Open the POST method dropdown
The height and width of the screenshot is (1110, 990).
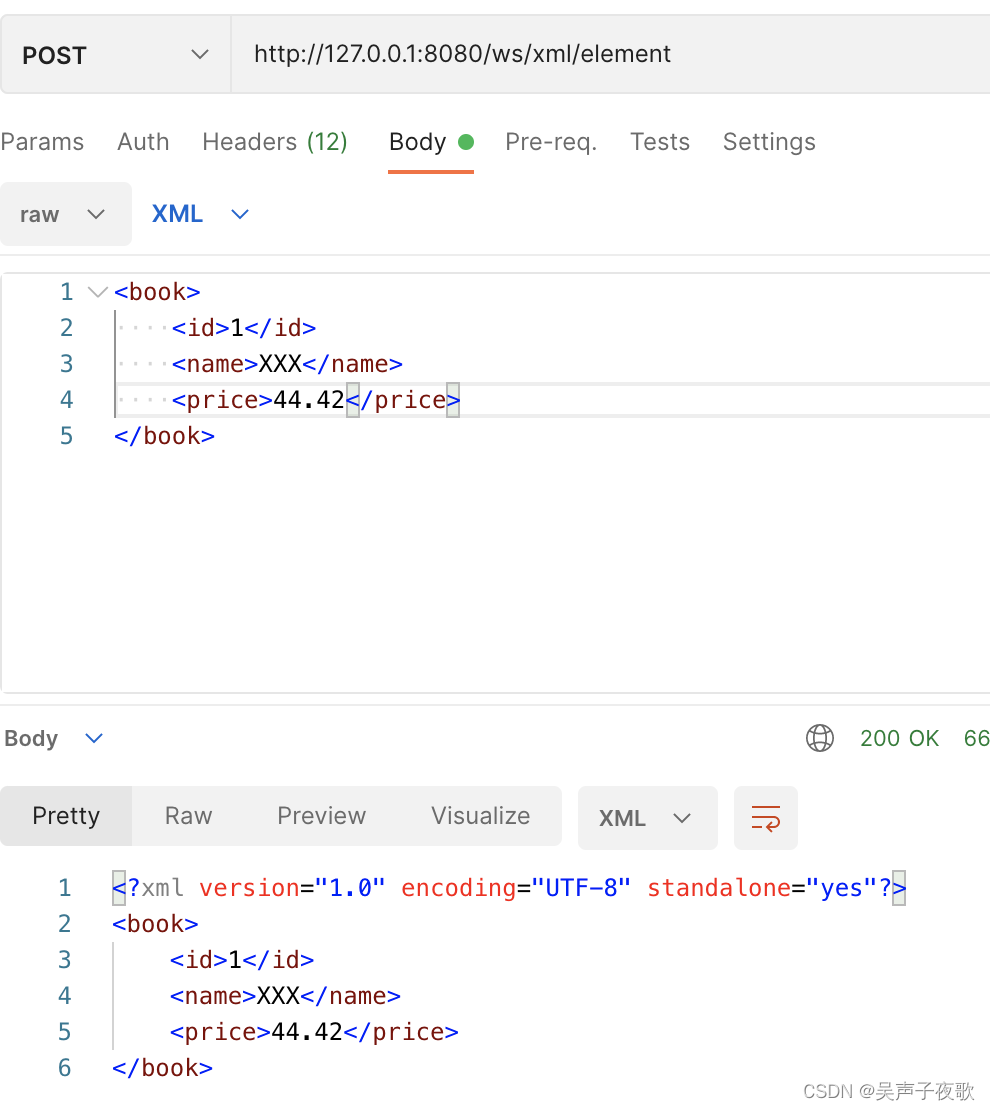(x=115, y=55)
